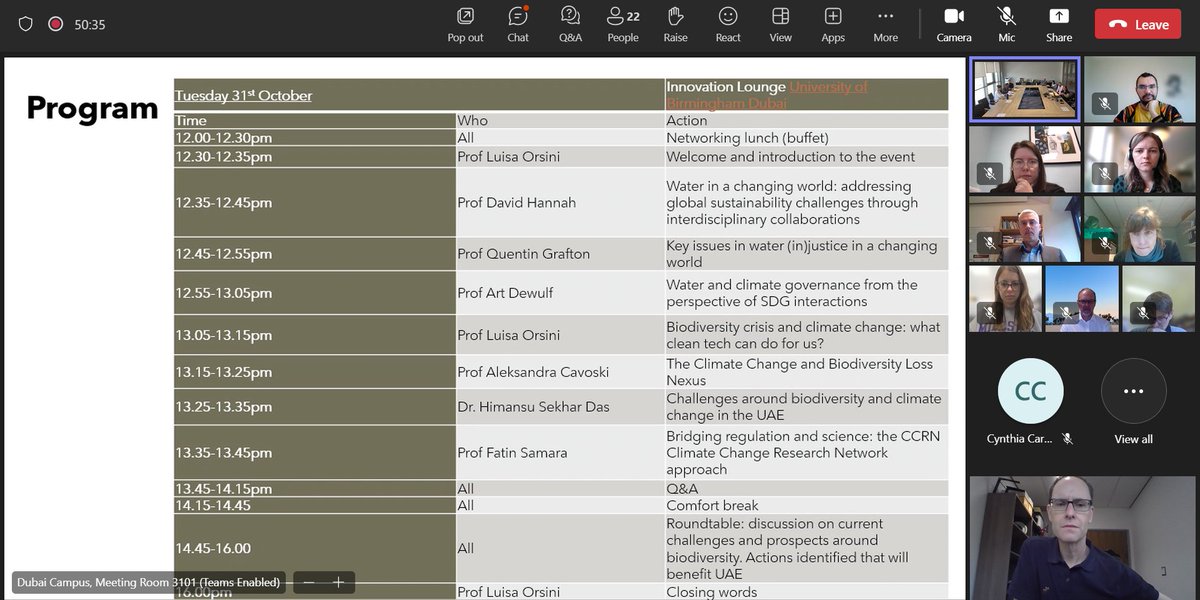Viewport: 1200px width, 600px height.
Task: Select Prof Quentin Grafton cell
Action: pos(560,254)
